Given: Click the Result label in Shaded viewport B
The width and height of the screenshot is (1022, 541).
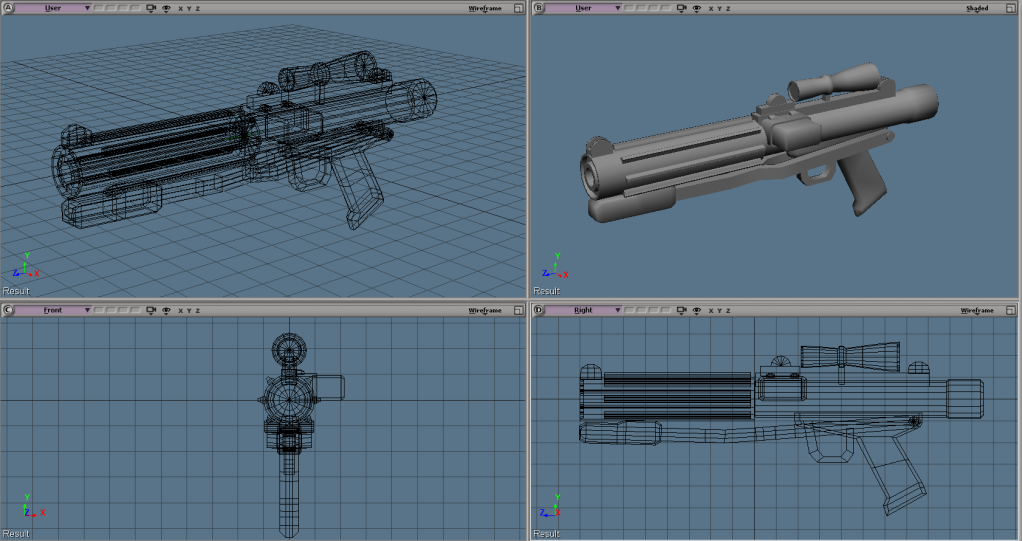Looking at the screenshot, I should [546, 291].
